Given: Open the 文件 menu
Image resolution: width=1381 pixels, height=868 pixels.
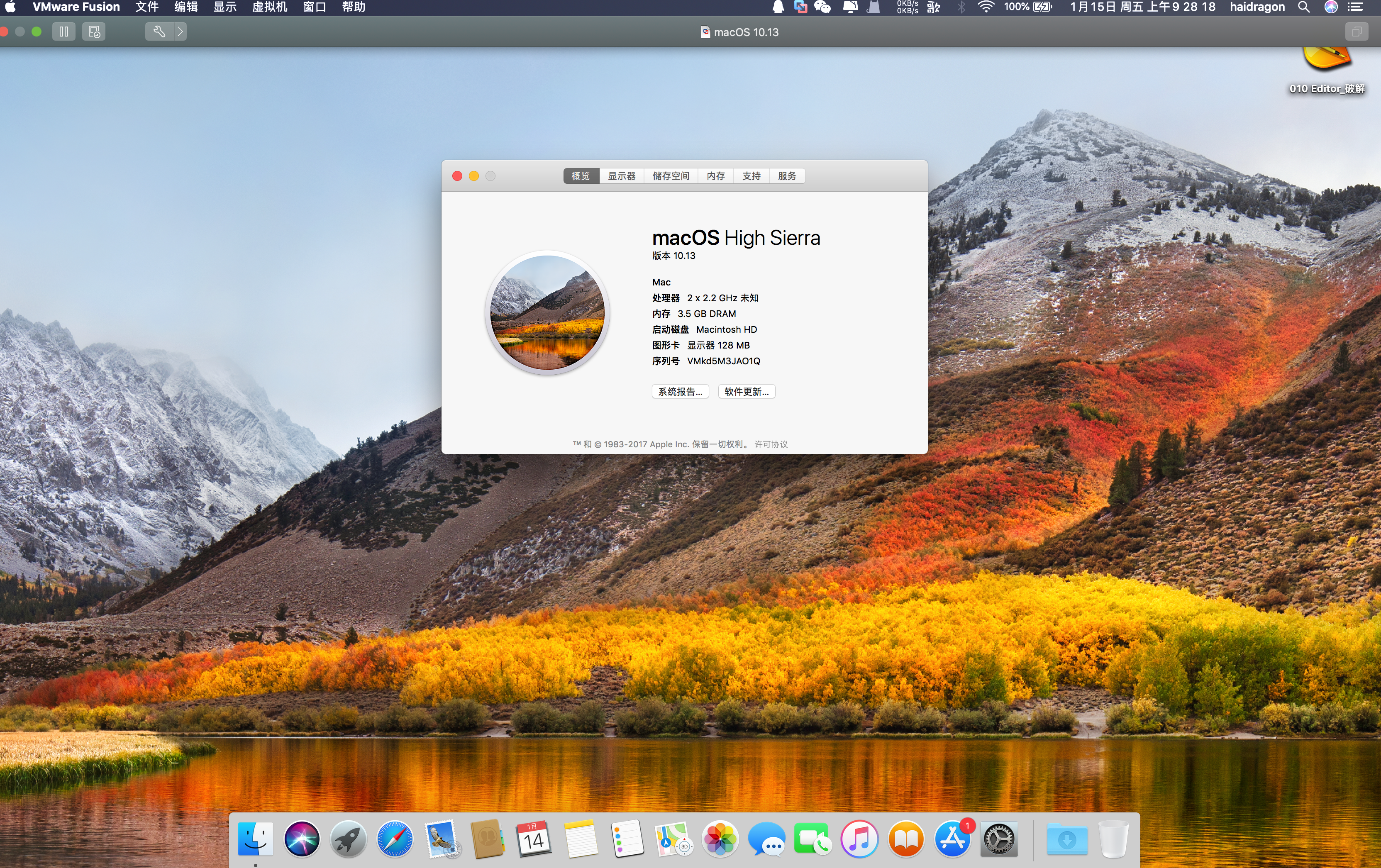Looking at the screenshot, I should (147, 7).
